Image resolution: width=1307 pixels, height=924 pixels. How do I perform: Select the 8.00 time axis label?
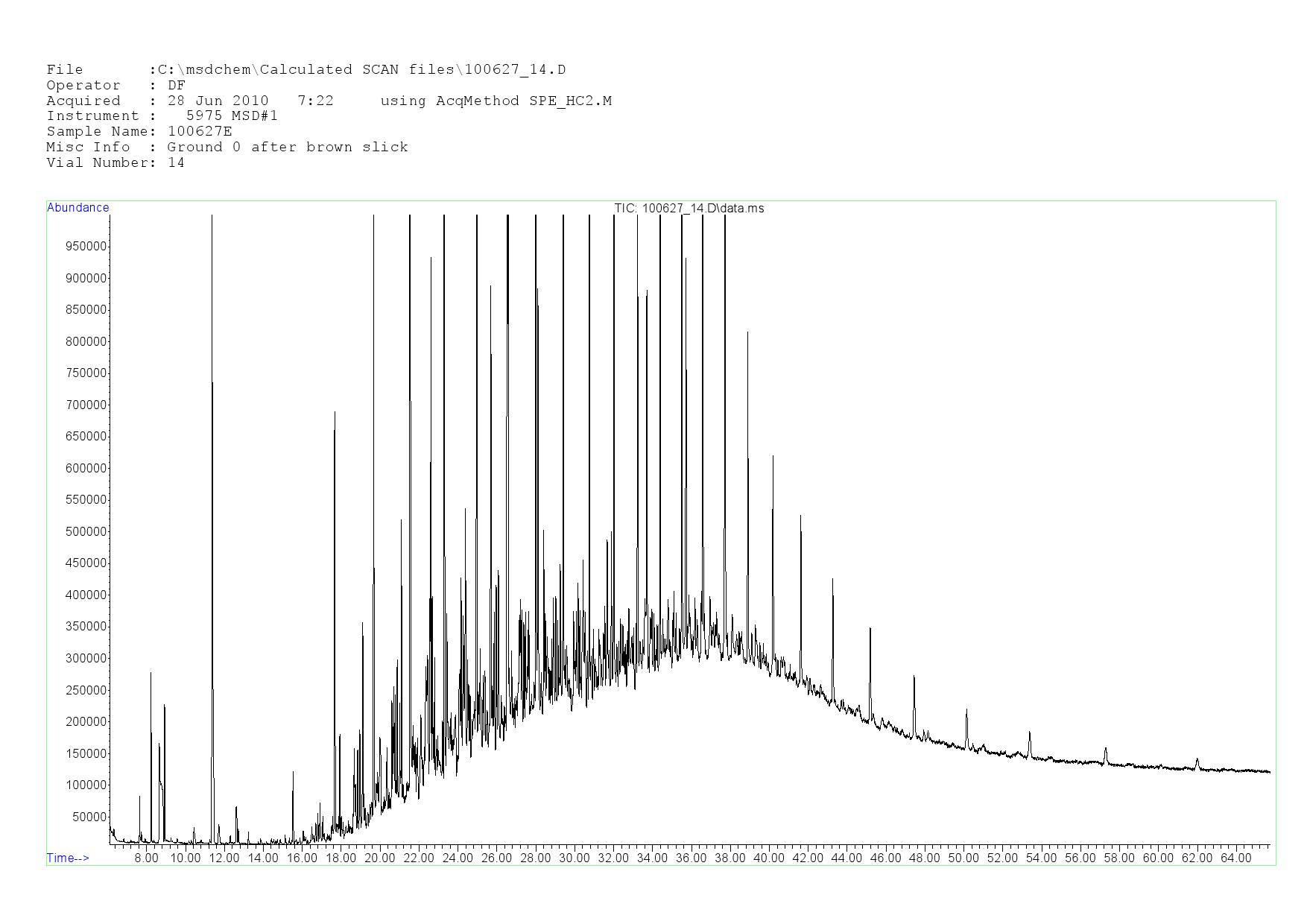(146, 858)
